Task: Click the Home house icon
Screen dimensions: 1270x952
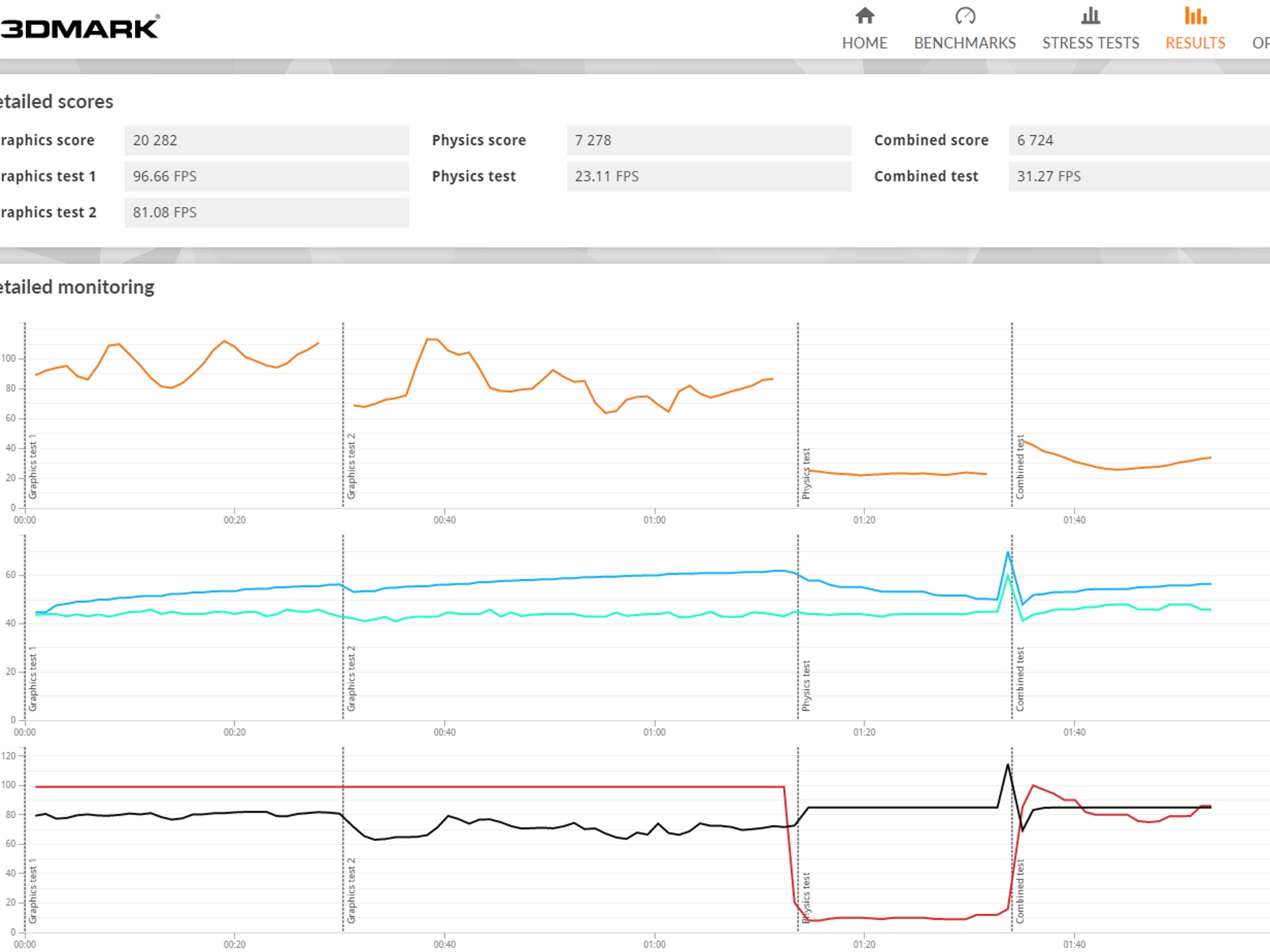Action: pos(864,16)
